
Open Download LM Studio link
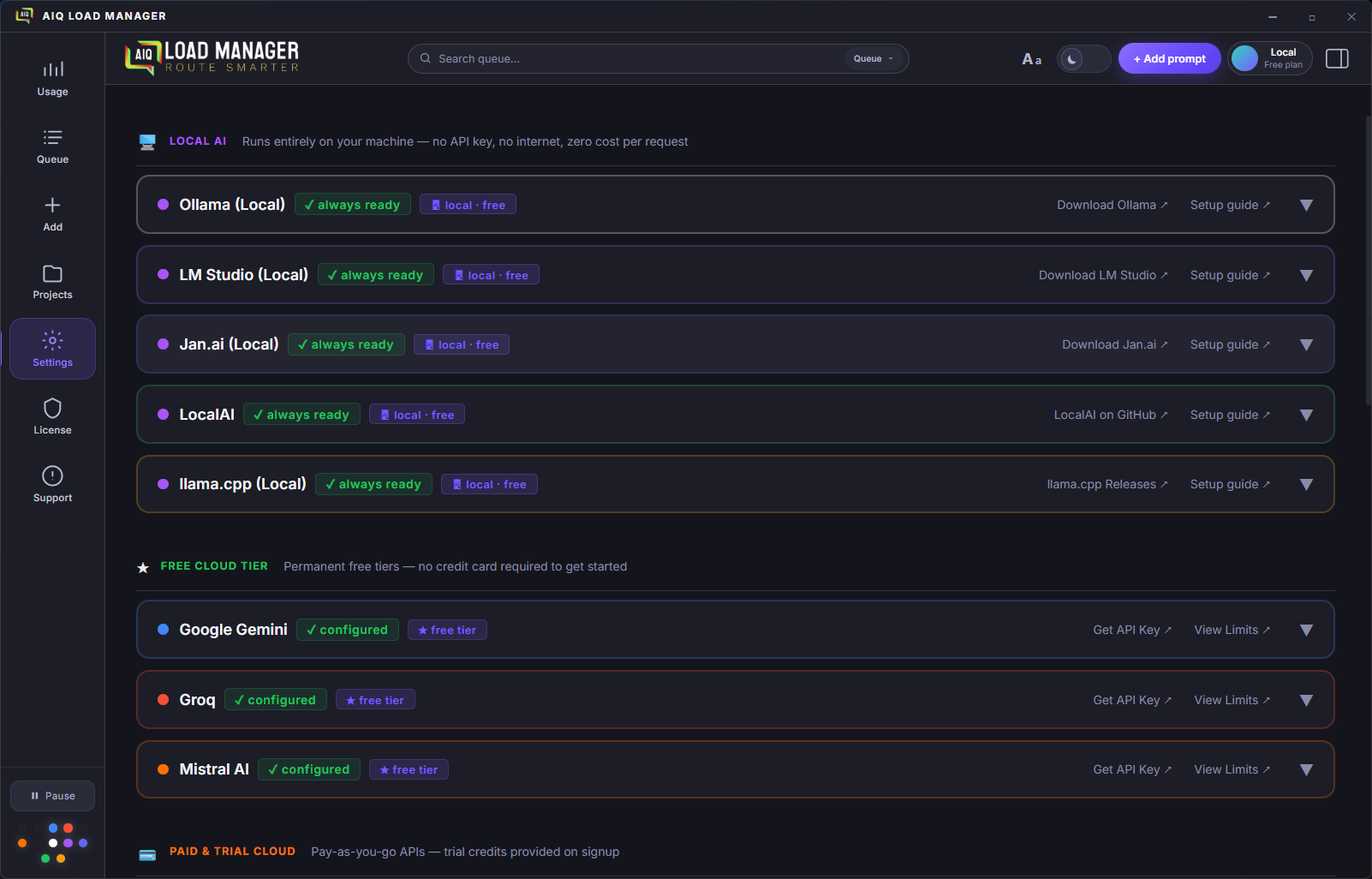1103,275
